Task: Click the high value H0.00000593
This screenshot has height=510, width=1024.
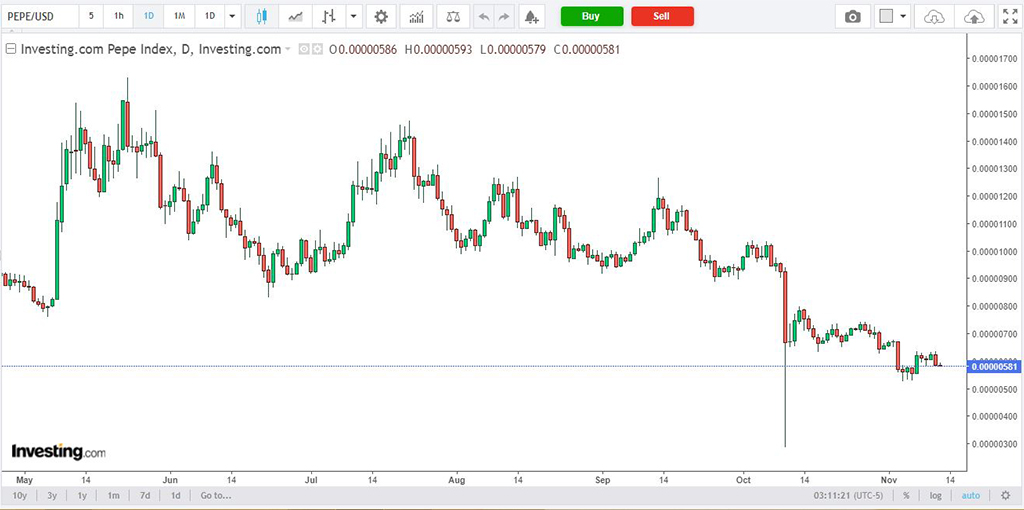Action: click(x=438, y=49)
